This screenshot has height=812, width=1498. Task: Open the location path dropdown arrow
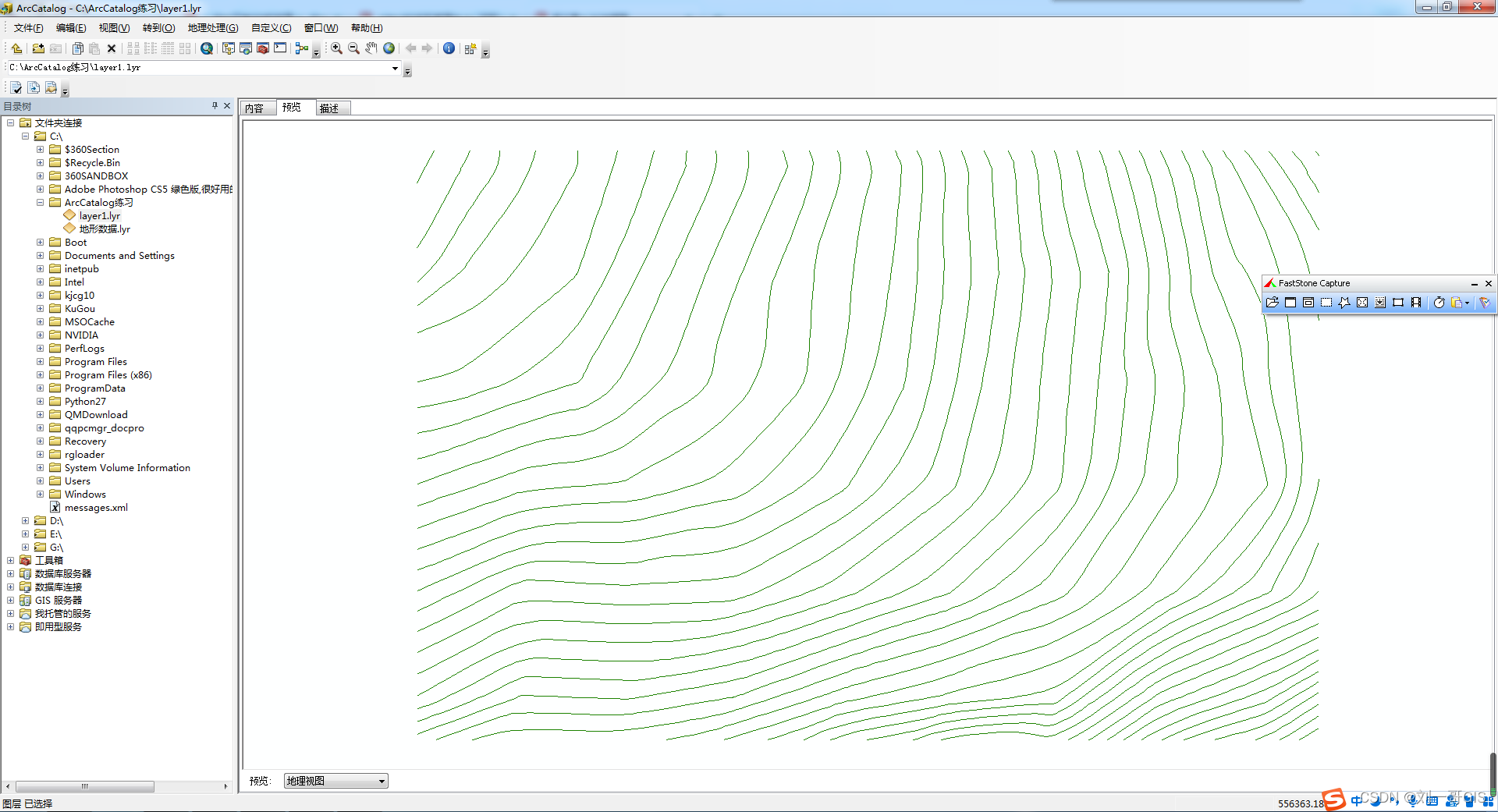[x=395, y=68]
